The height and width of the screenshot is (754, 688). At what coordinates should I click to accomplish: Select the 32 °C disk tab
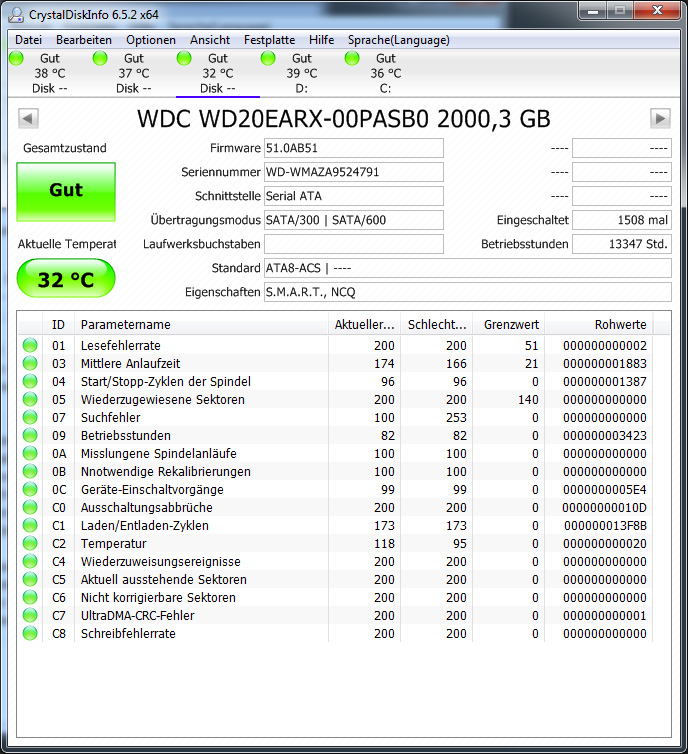[x=218, y=73]
